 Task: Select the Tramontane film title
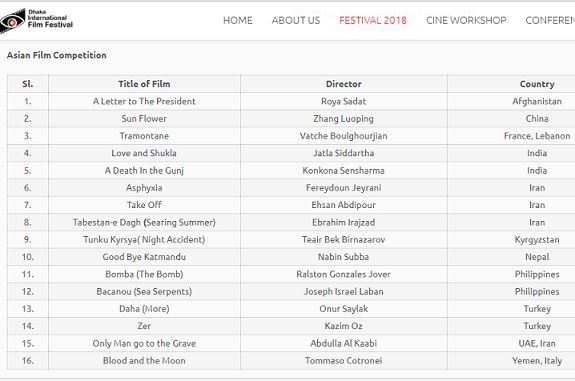click(144, 136)
